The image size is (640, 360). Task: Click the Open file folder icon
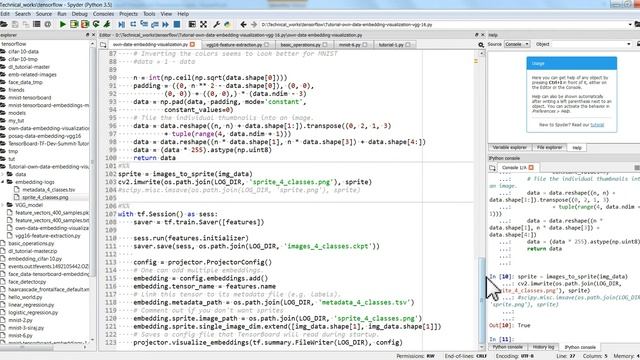[x=4, y=24]
